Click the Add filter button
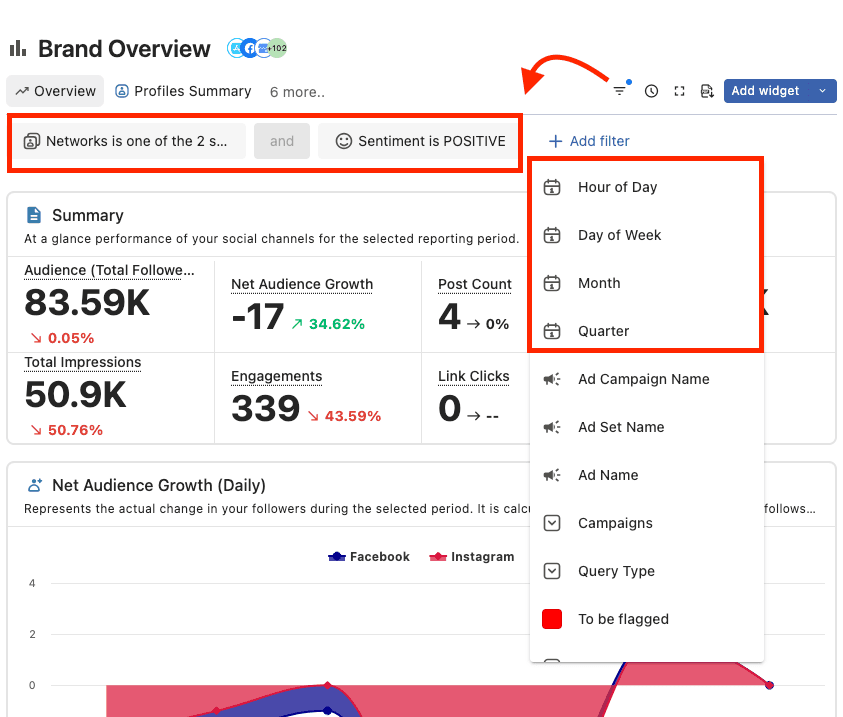 tap(589, 141)
